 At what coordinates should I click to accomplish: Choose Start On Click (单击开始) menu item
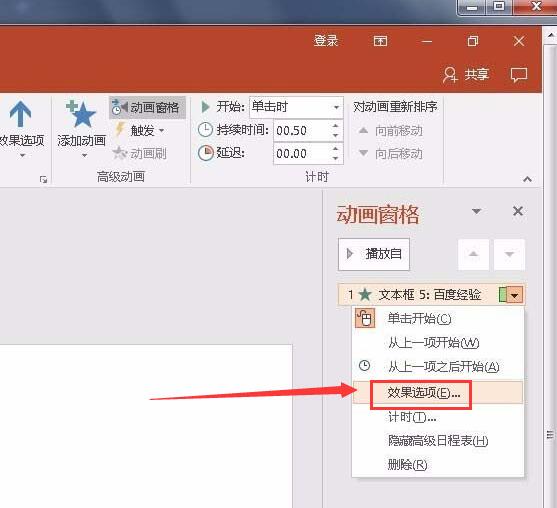click(x=438, y=318)
